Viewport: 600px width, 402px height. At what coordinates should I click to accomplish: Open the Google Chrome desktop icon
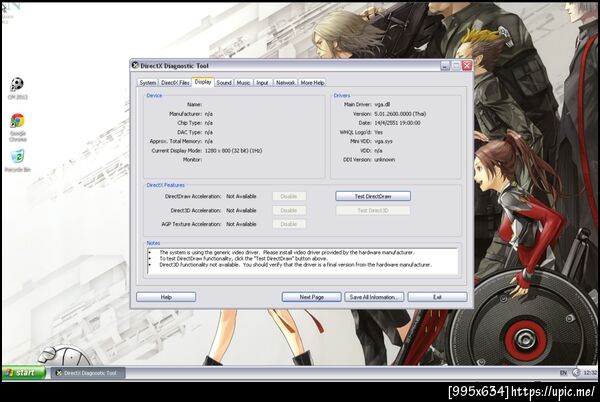click(x=18, y=127)
